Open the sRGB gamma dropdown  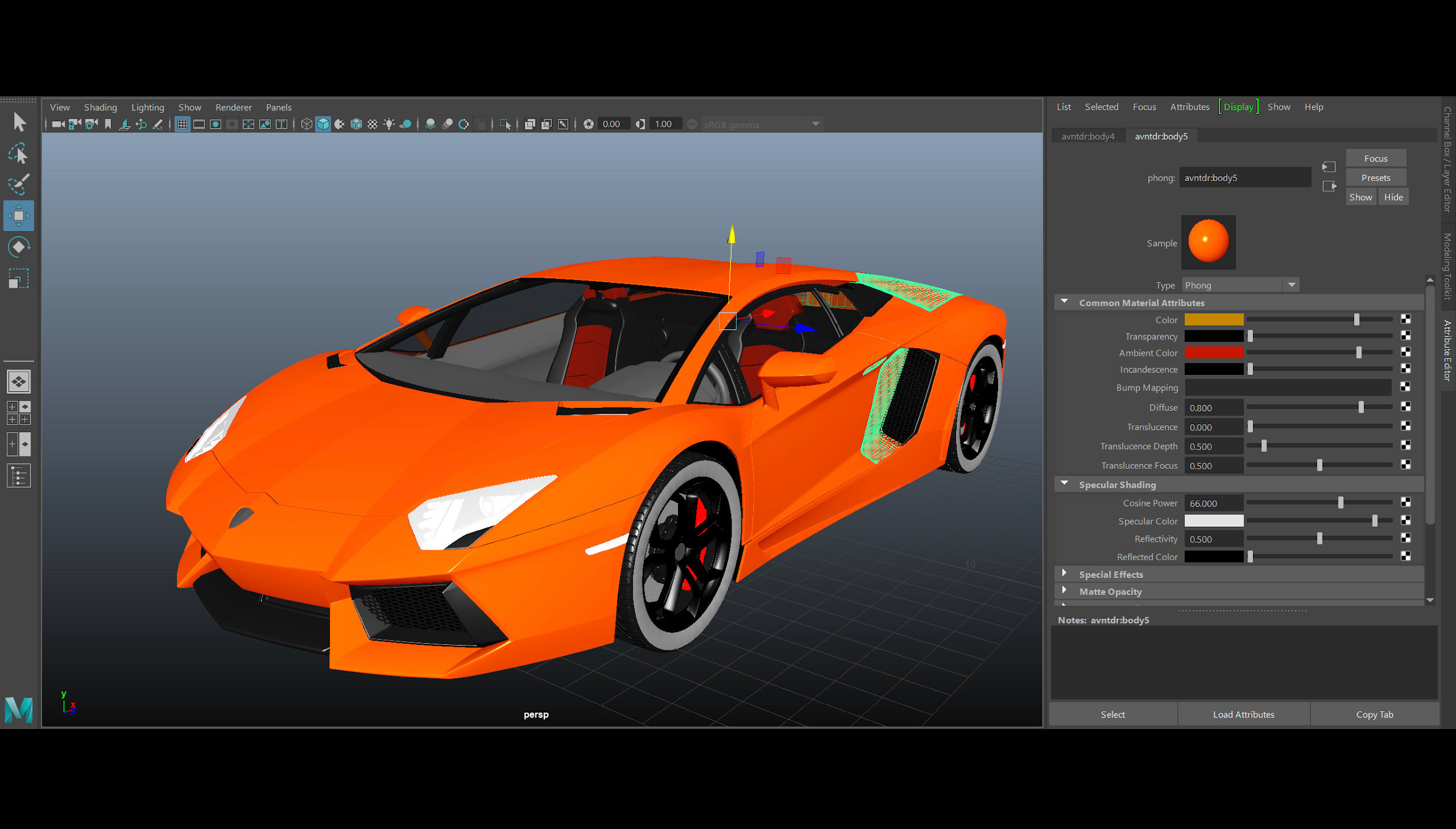pyautogui.click(x=762, y=124)
